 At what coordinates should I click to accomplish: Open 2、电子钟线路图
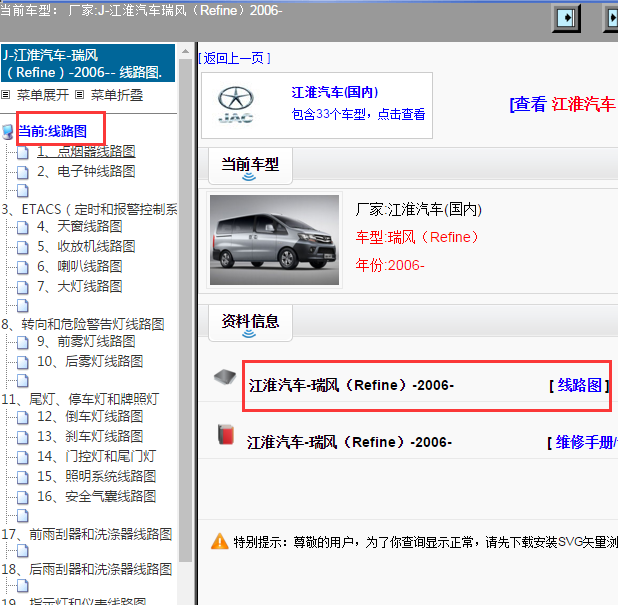[86, 171]
